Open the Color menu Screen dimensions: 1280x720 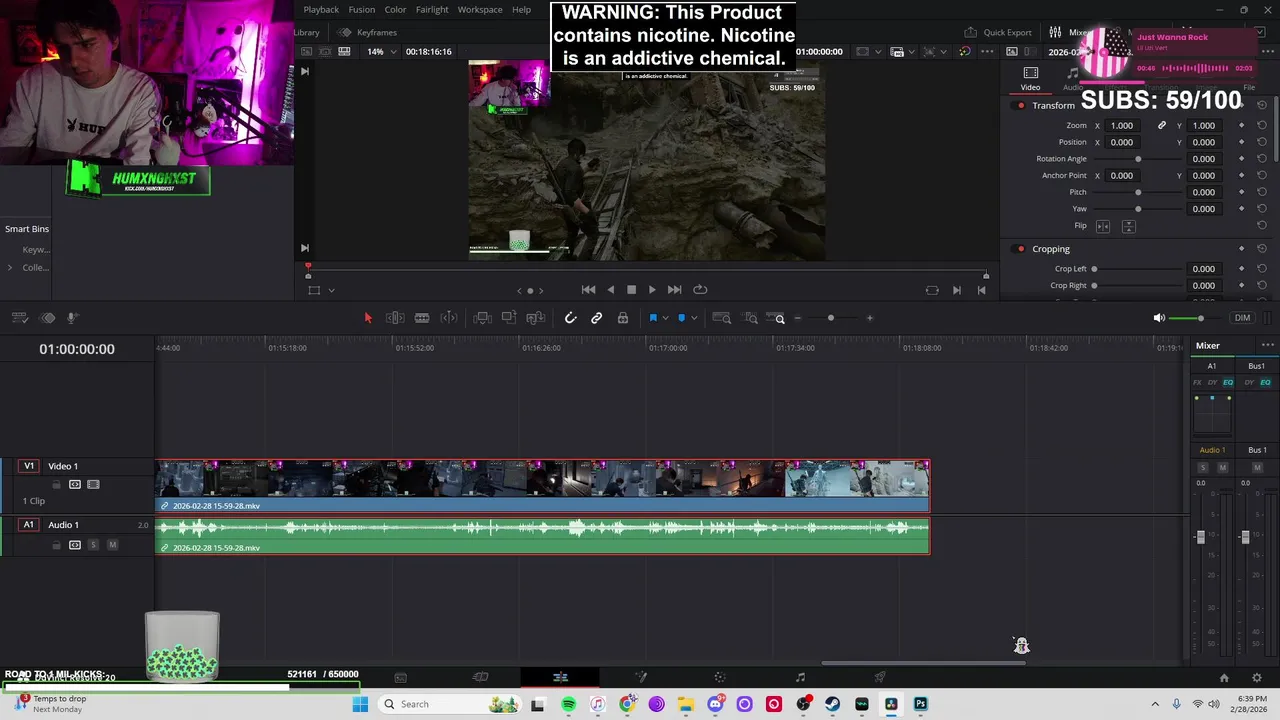point(395,9)
